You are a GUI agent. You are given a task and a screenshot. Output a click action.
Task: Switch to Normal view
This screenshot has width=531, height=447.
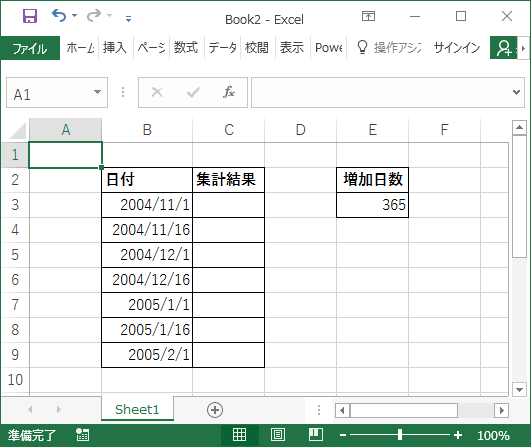(x=239, y=434)
